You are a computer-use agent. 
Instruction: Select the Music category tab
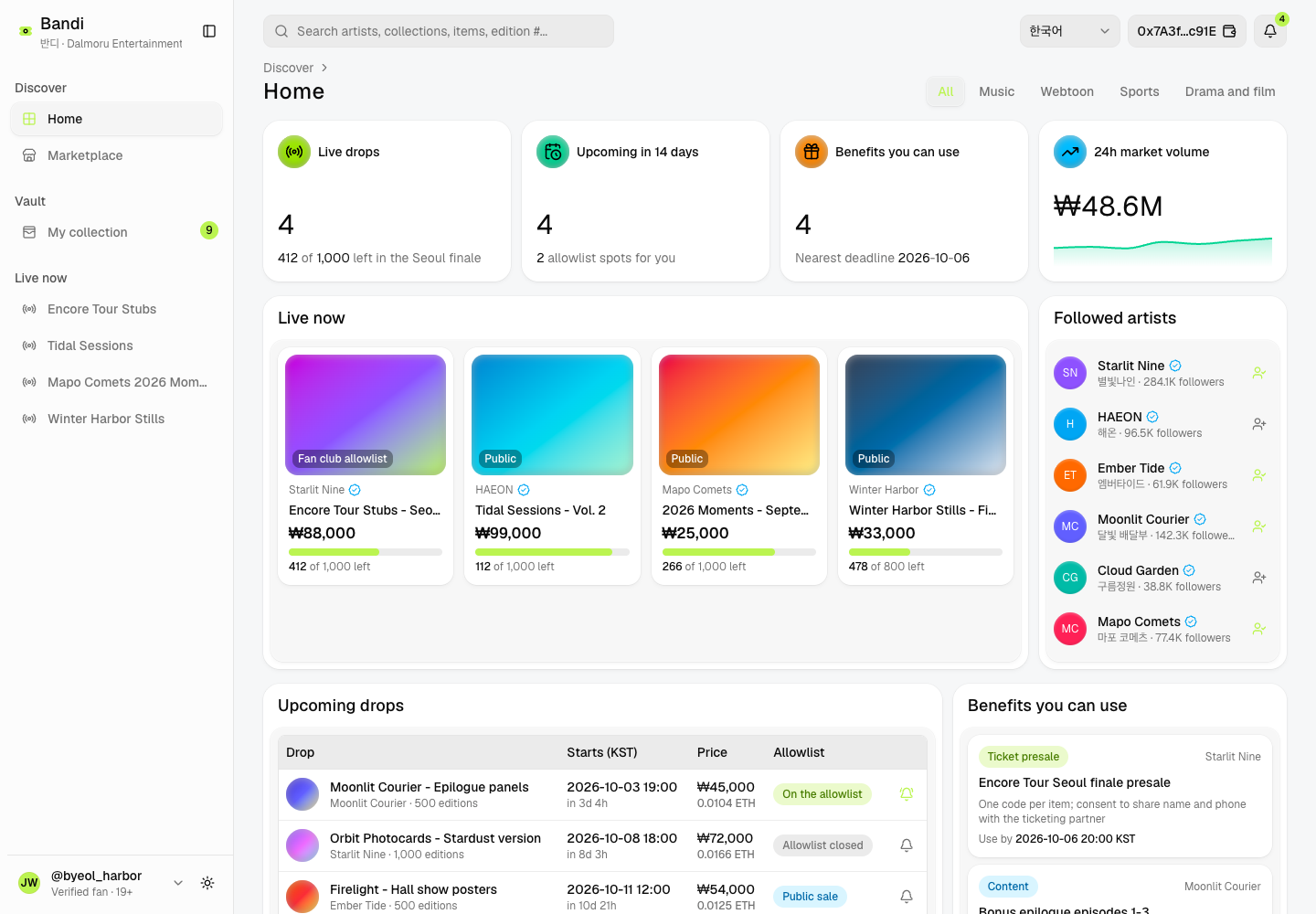point(996,91)
